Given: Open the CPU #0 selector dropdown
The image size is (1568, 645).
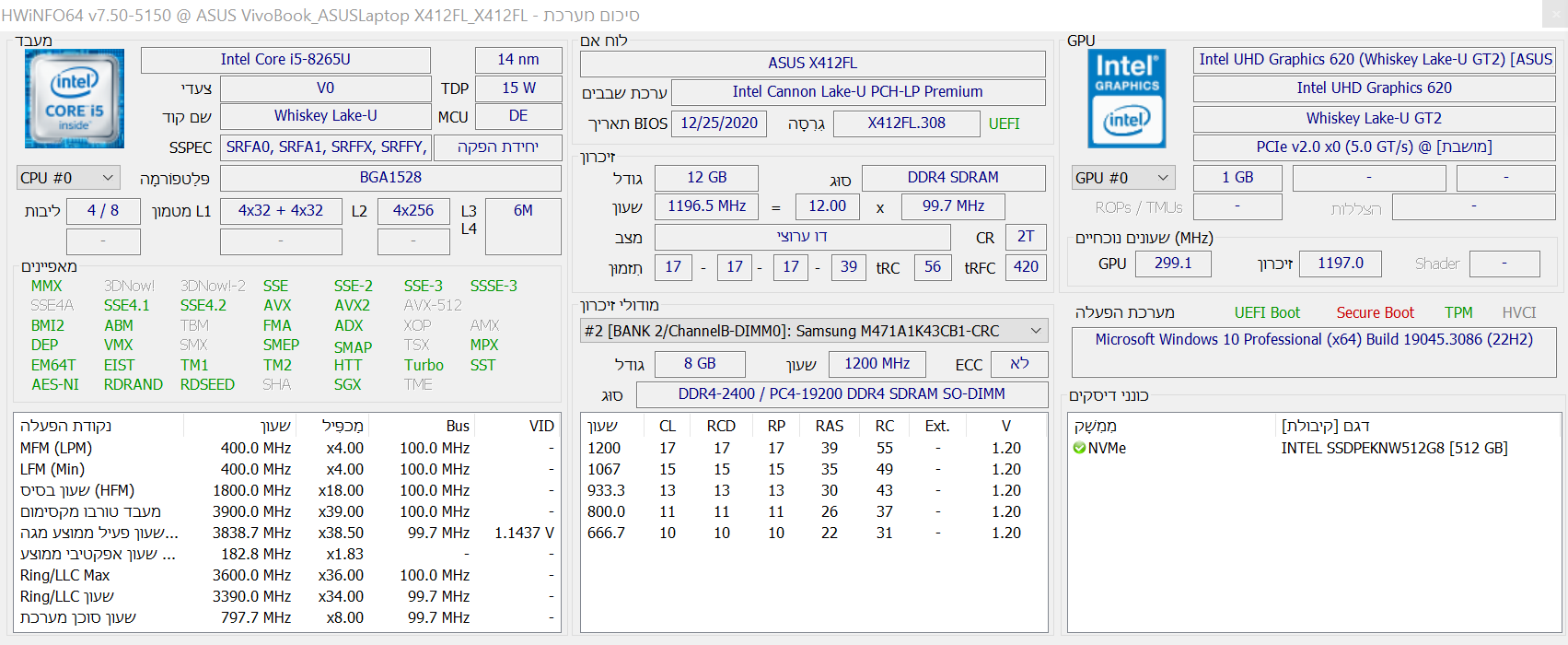Looking at the screenshot, I should [x=68, y=178].
